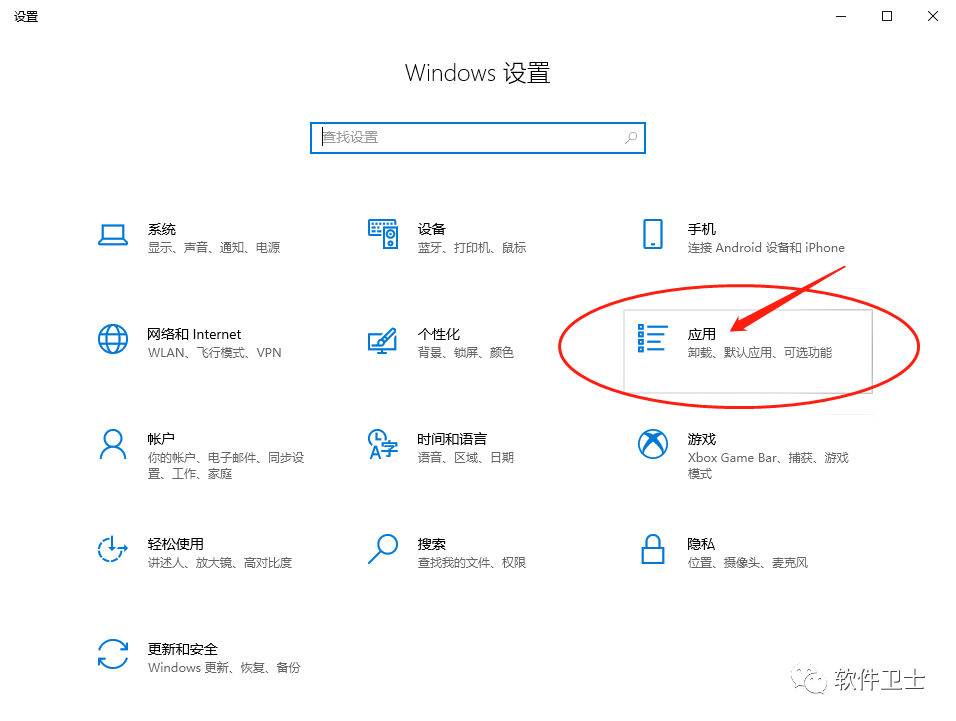Close the 设置 window
This screenshot has width=956, height=721.
[933, 16]
